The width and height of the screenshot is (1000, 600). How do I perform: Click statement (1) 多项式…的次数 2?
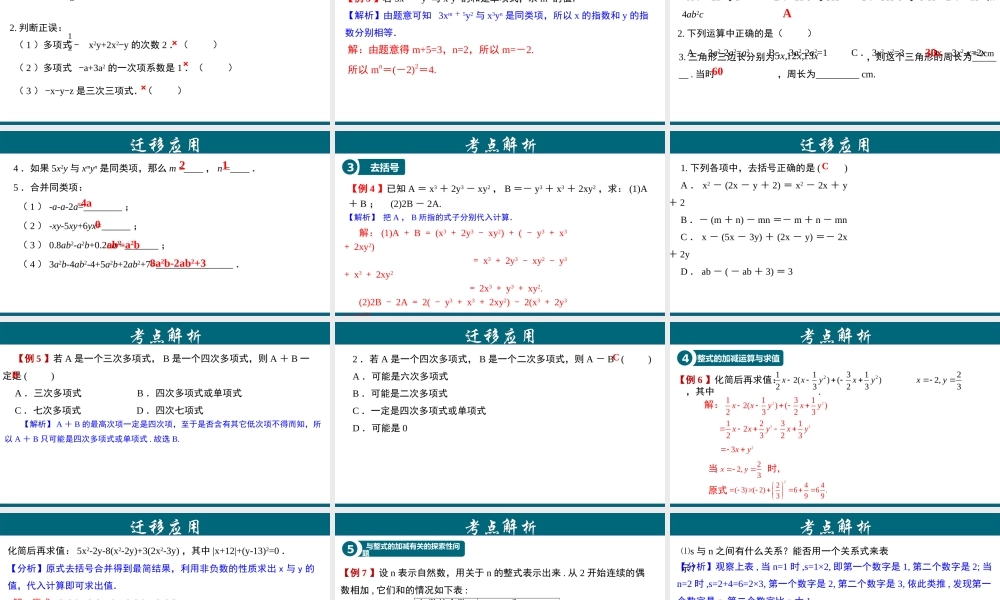118,45
